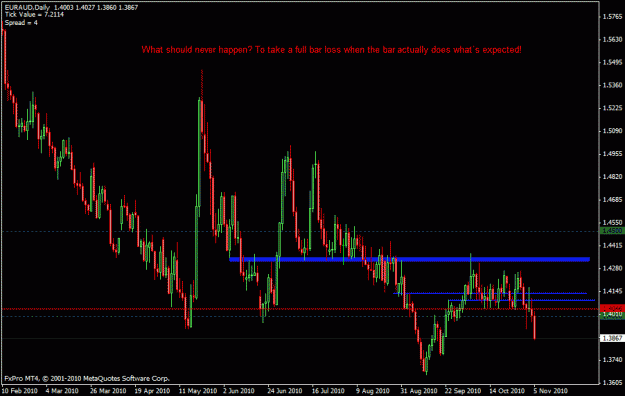
Task: Click the 1.5630 price axis label
Action: click(613, 39)
